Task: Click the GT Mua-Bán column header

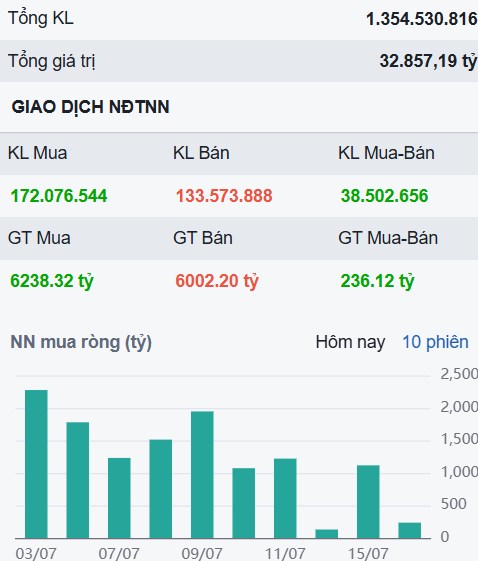Action: (388, 238)
